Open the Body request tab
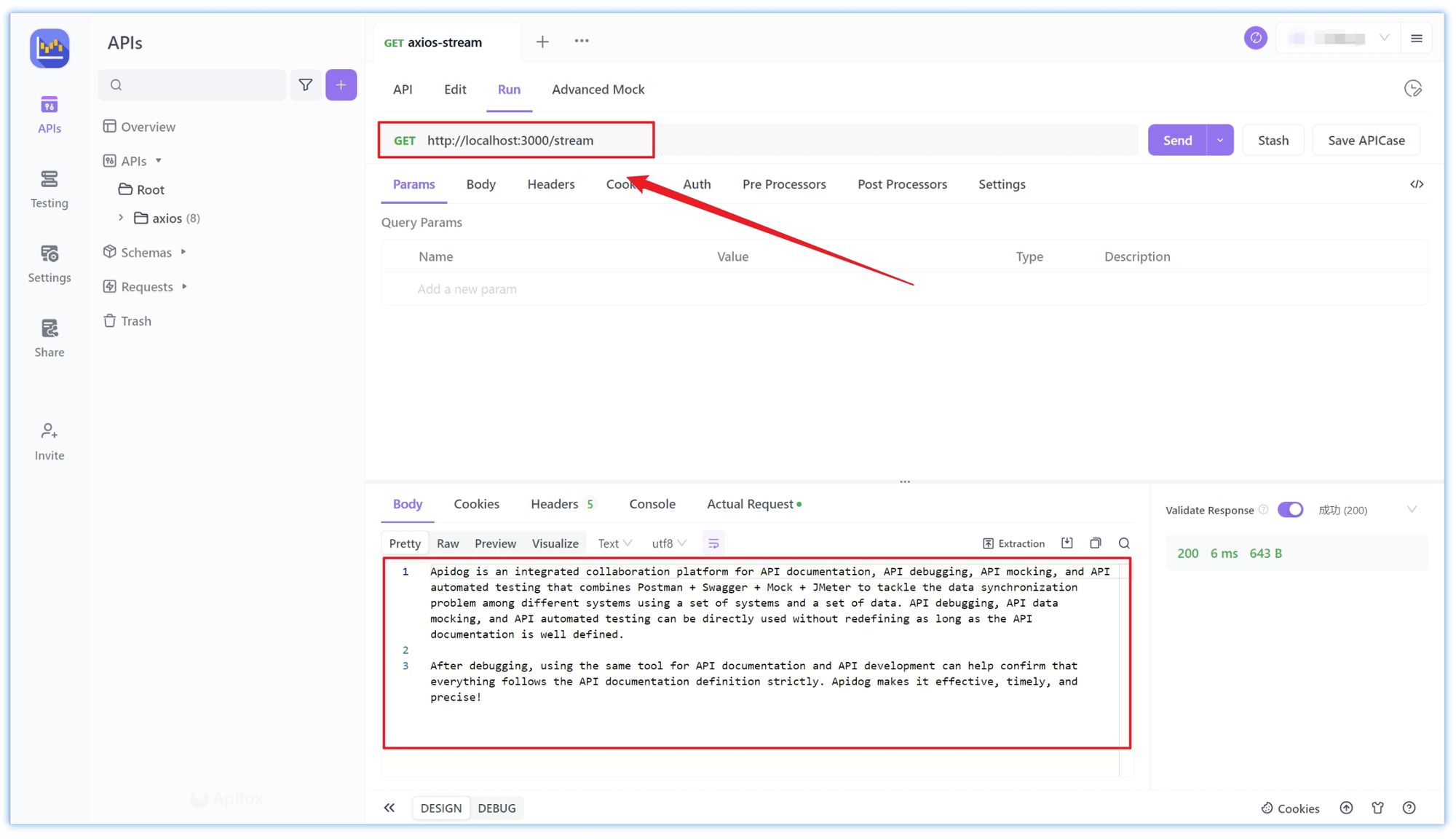 pos(481,184)
